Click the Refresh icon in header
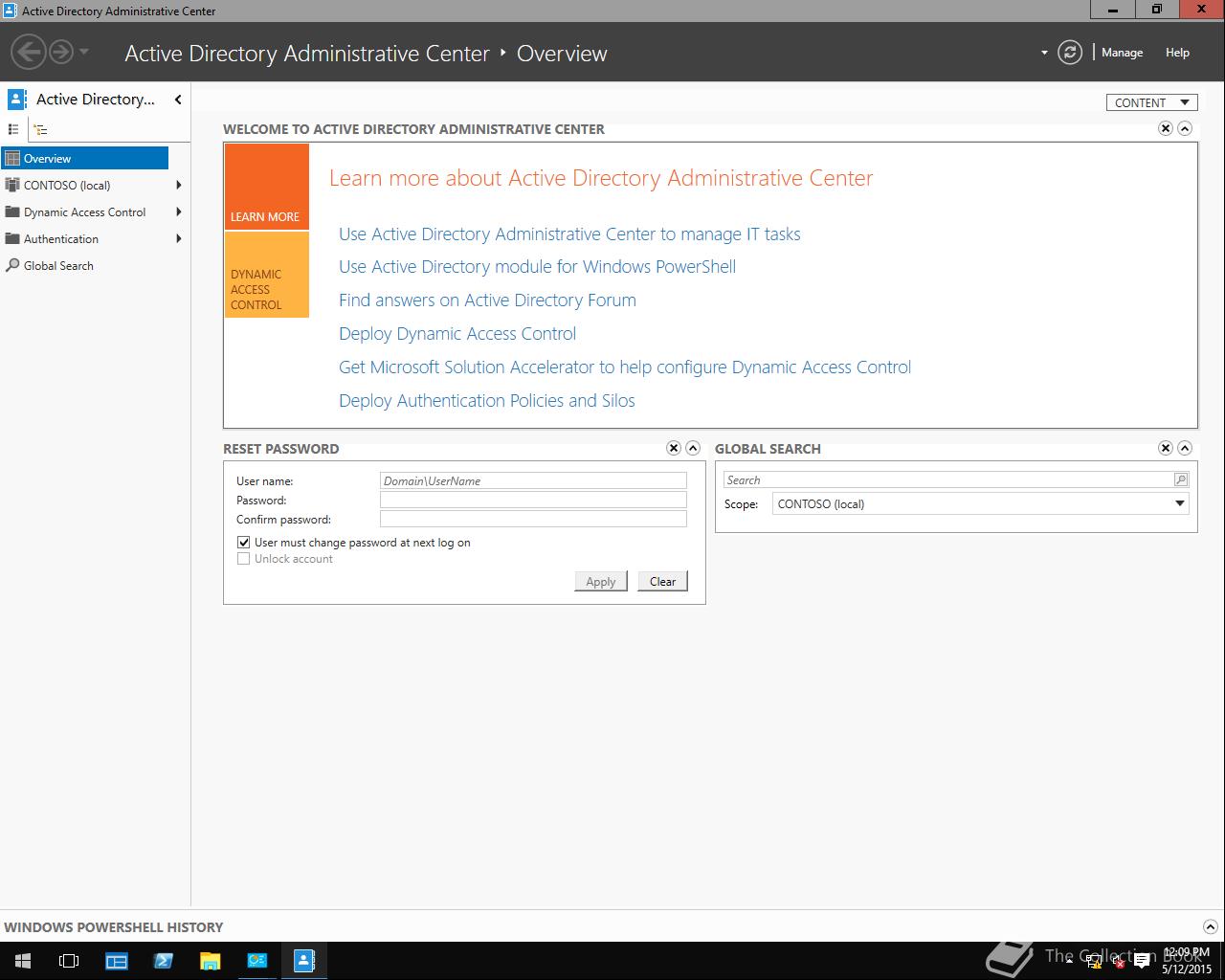 point(1070,53)
